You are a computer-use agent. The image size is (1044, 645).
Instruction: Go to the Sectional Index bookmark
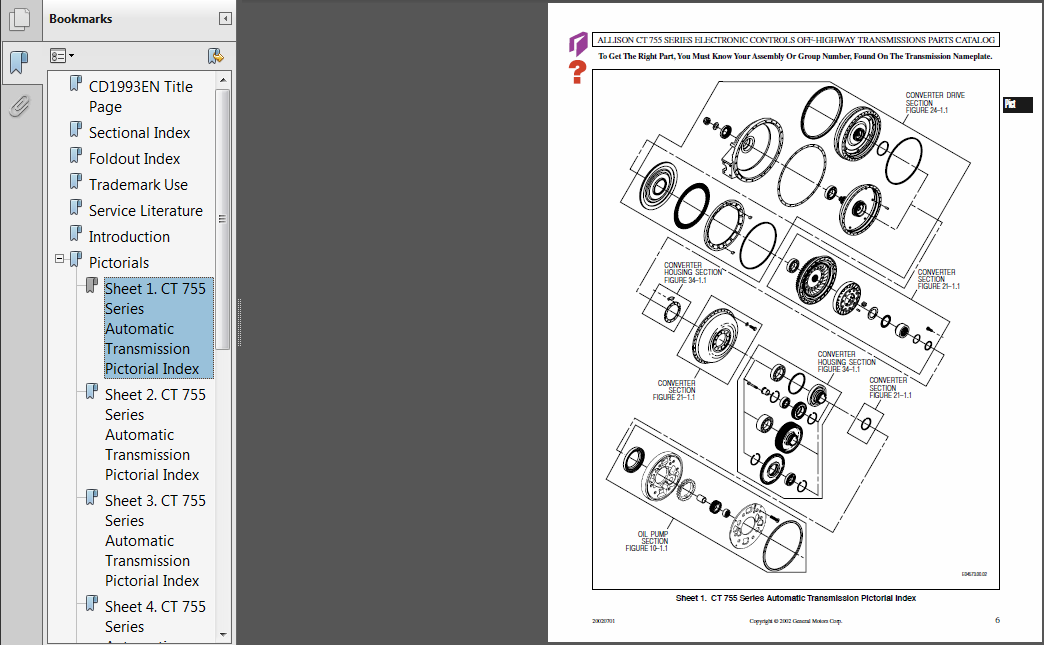click(x=139, y=132)
